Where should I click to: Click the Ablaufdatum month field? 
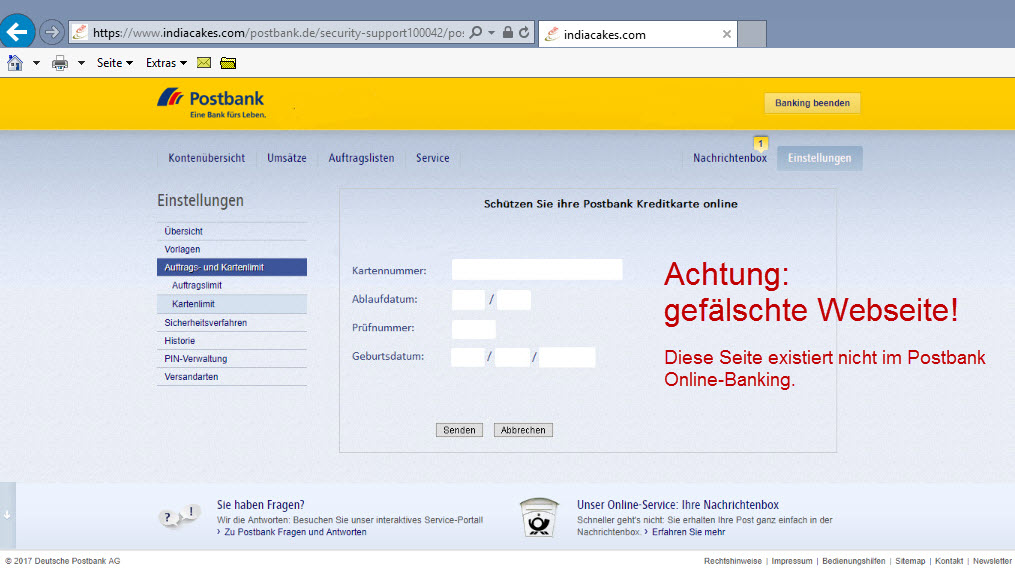pyautogui.click(x=468, y=300)
